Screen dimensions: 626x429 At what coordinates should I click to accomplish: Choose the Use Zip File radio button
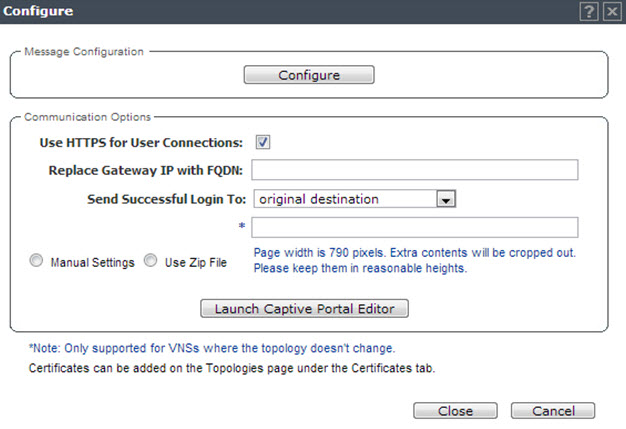click(151, 261)
